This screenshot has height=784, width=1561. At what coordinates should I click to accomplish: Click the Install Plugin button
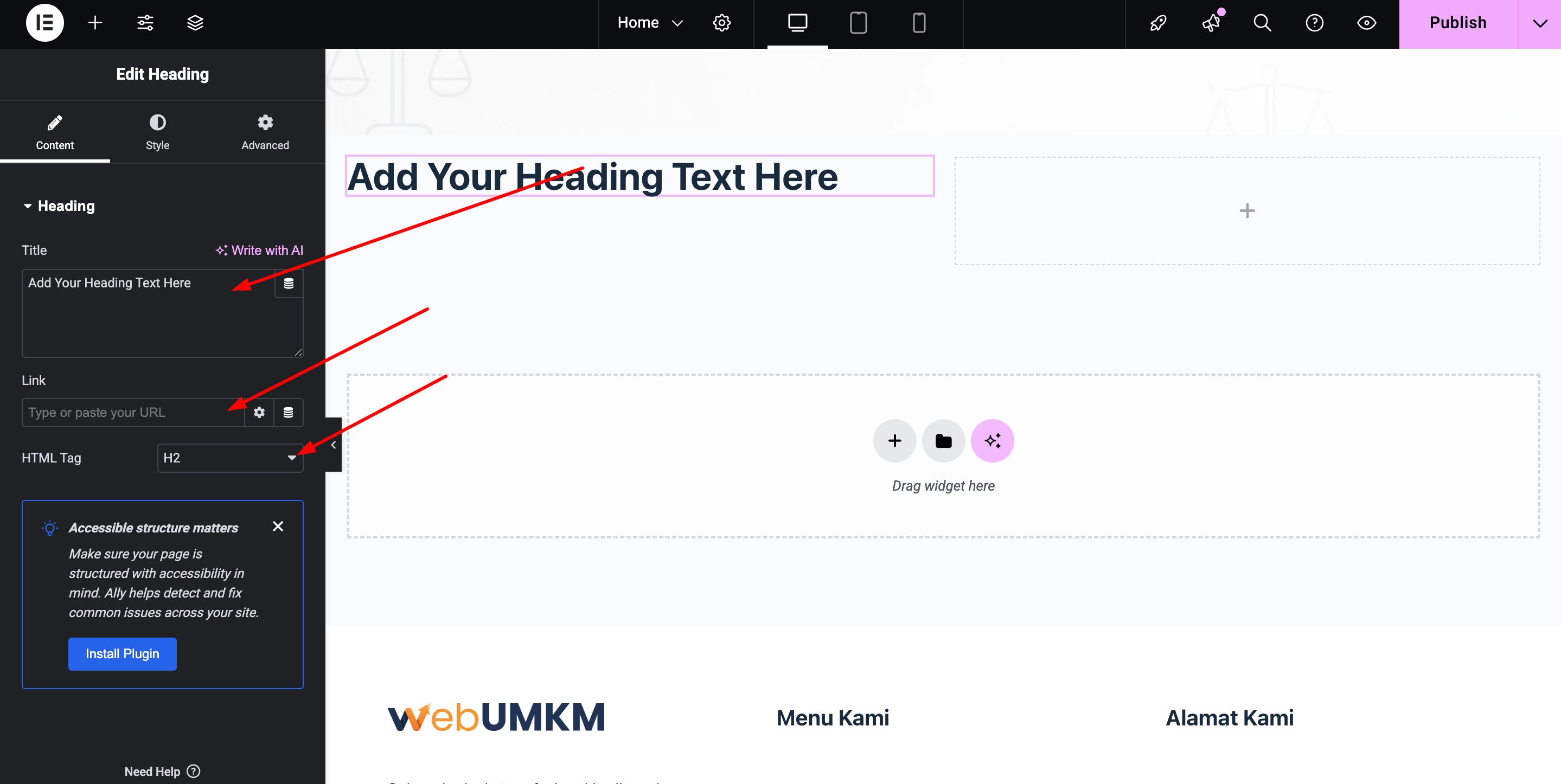coord(123,654)
